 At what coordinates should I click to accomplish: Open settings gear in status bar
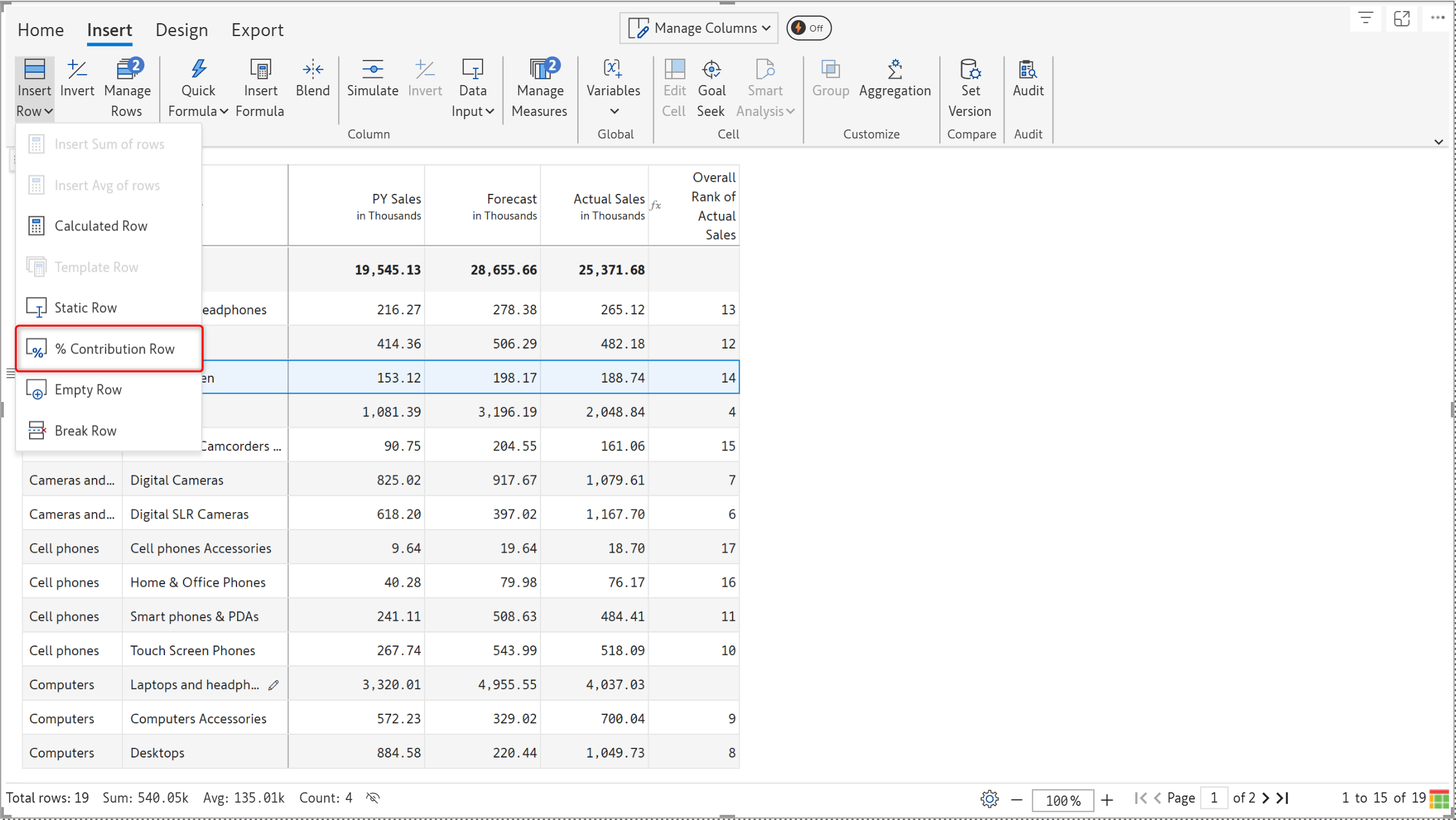[990, 799]
